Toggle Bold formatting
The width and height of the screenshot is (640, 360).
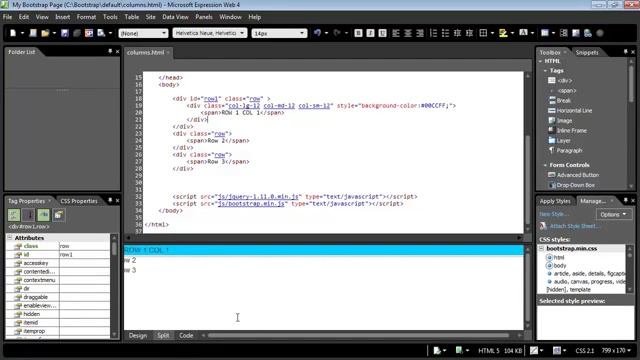coord(358,33)
